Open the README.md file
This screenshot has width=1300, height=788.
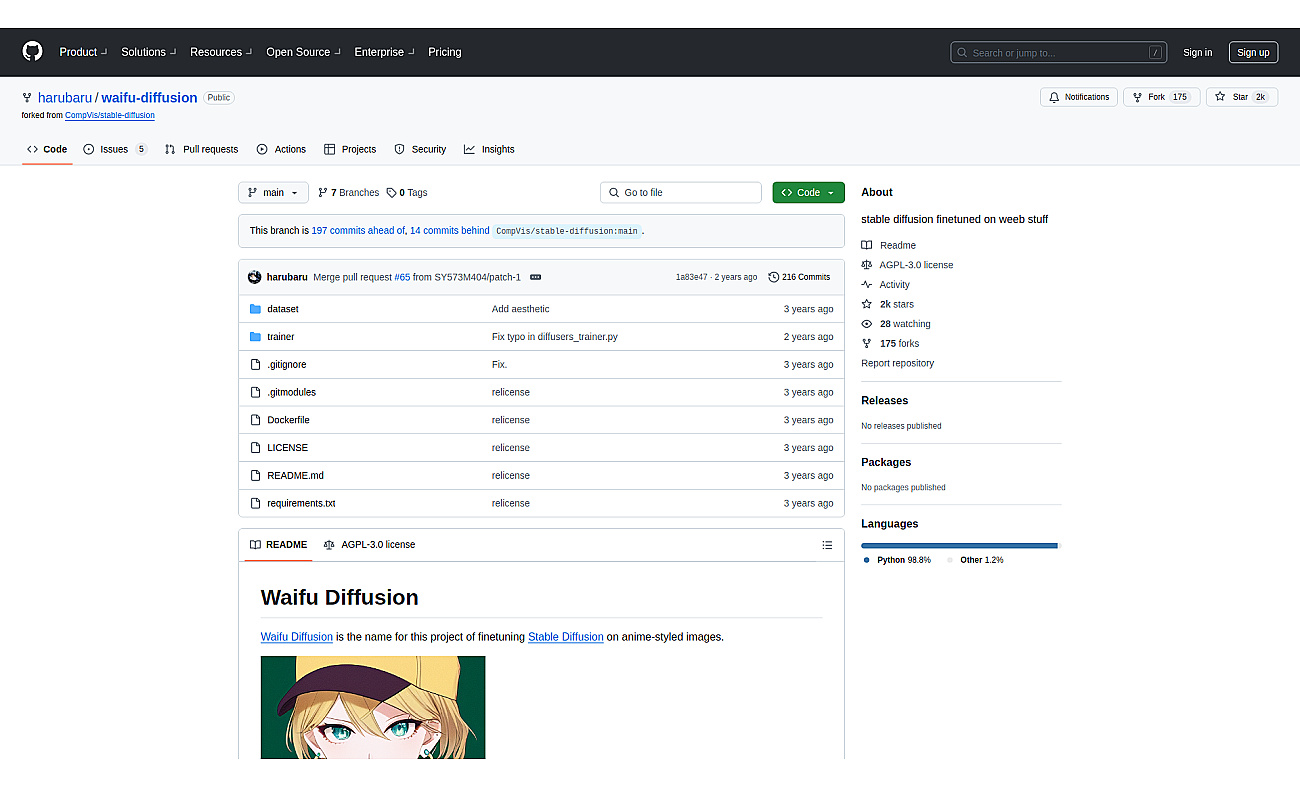click(295, 476)
